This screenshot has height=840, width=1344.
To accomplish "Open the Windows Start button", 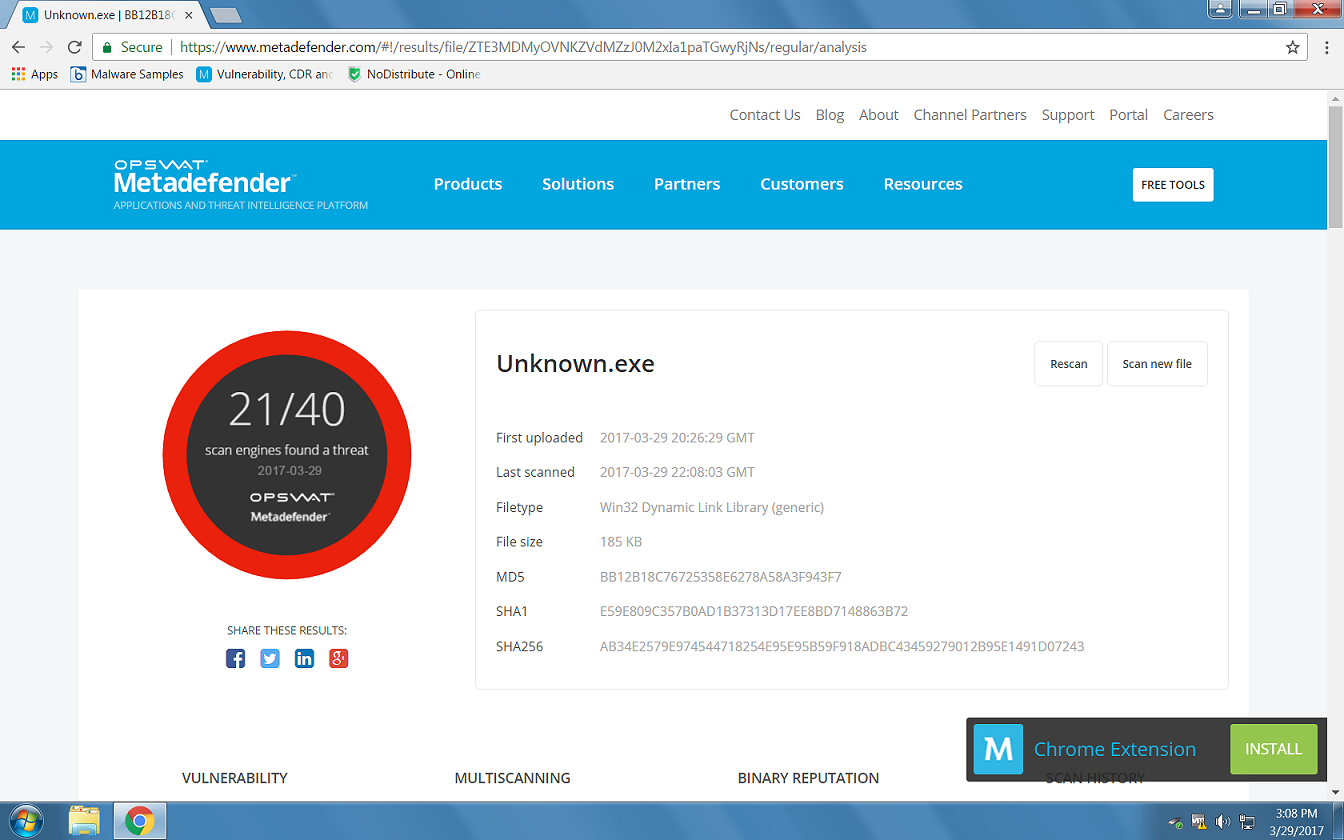I will click(x=26, y=821).
